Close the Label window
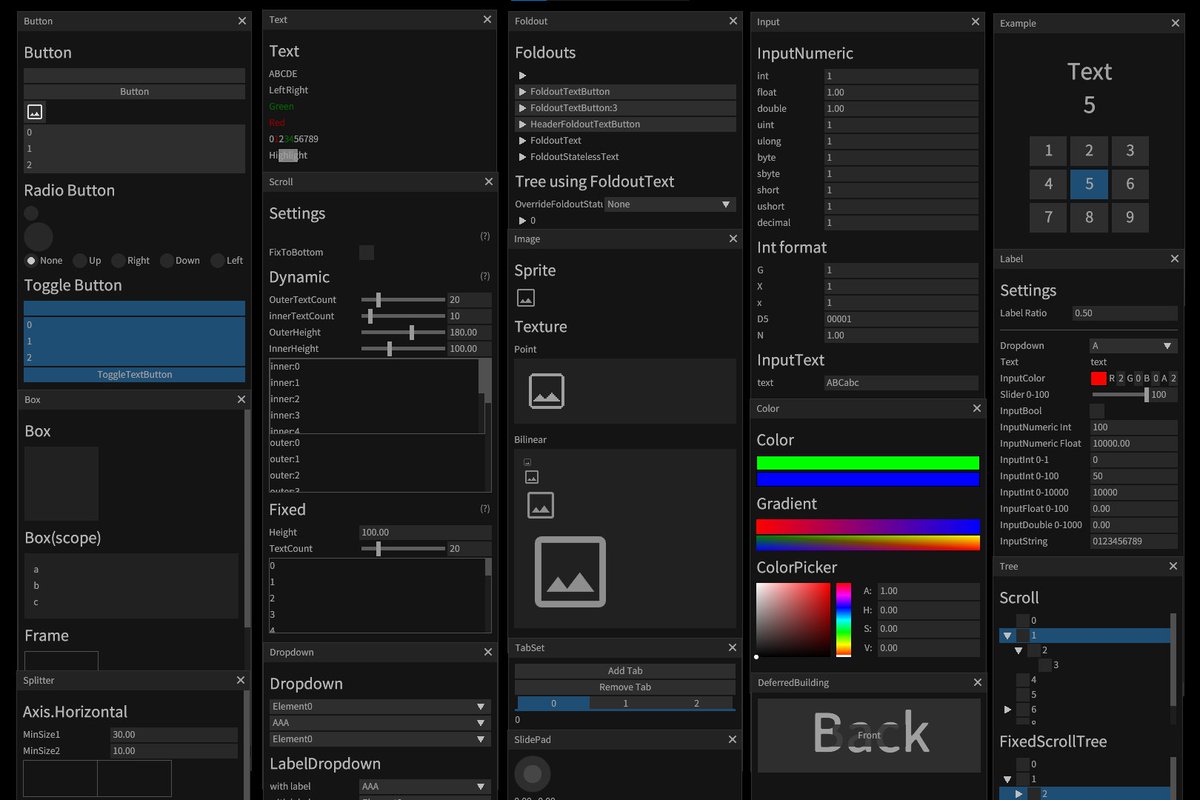Viewport: 1200px width, 800px height. click(1175, 258)
